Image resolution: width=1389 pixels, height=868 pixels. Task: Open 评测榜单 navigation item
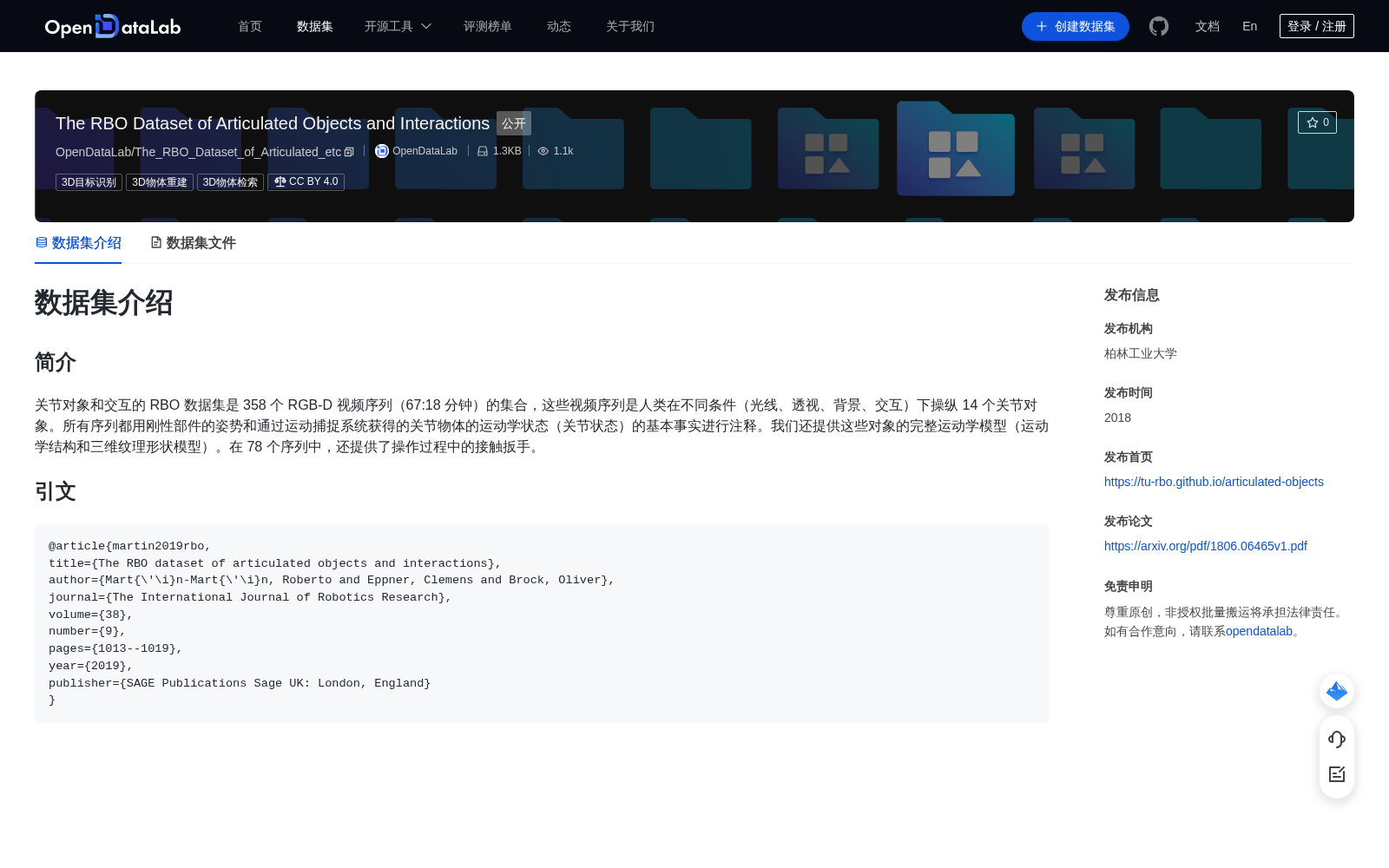pyautogui.click(x=488, y=26)
